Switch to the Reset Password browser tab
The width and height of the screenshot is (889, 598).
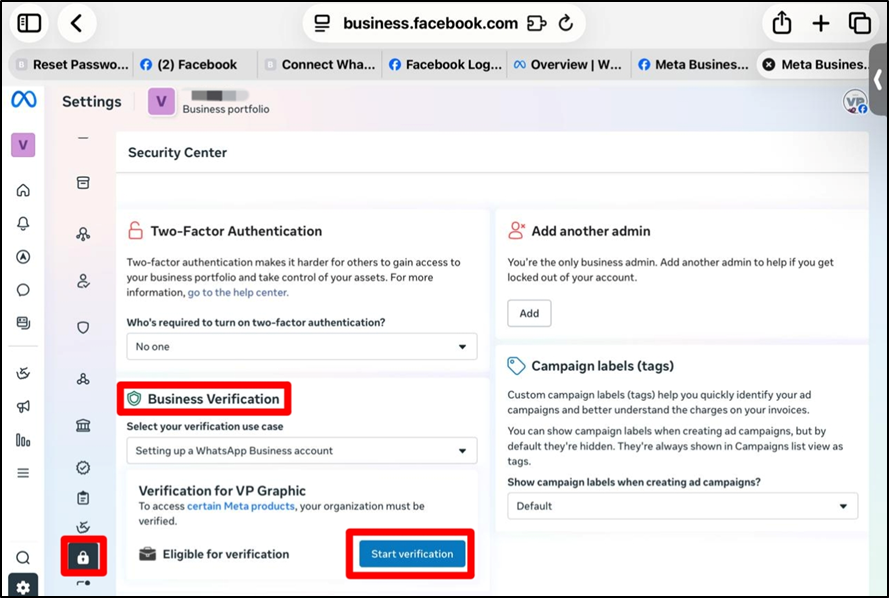[70, 65]
